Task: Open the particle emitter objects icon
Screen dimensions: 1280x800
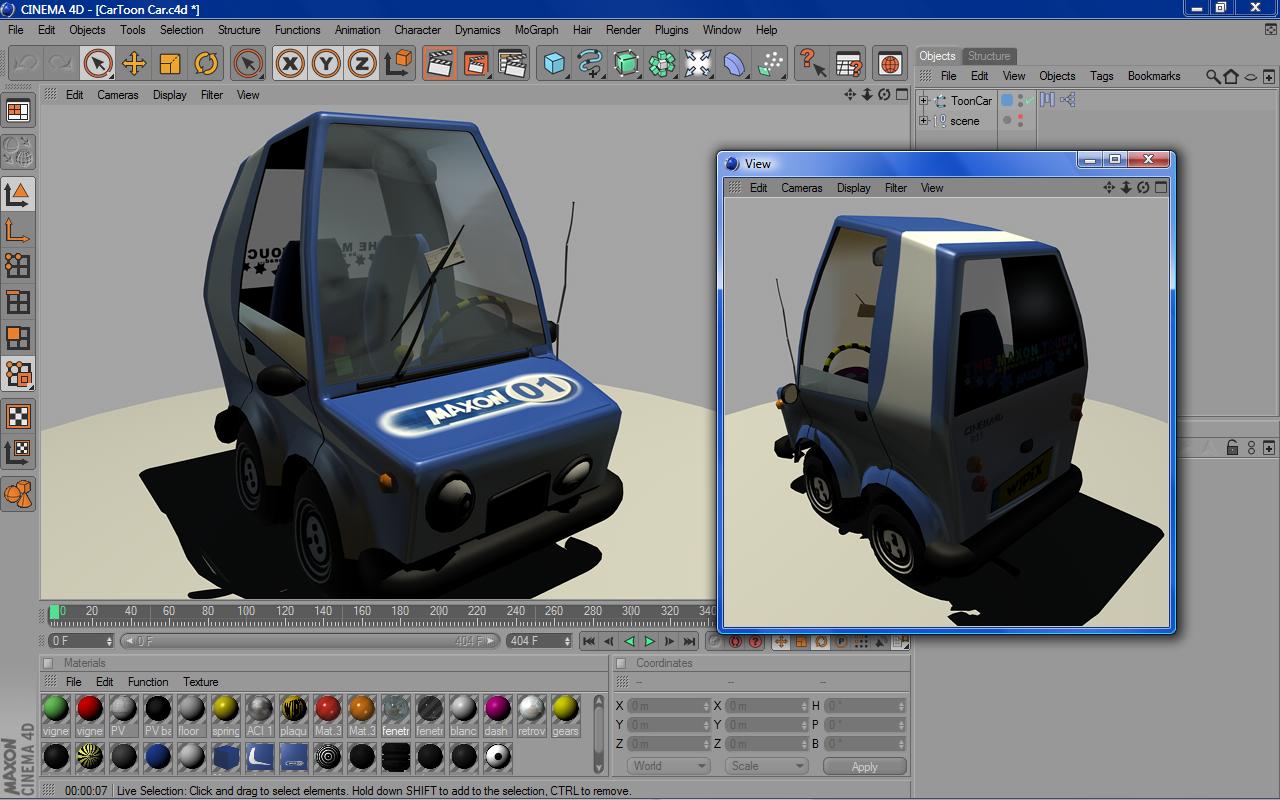Action: (x=770, y=64)
